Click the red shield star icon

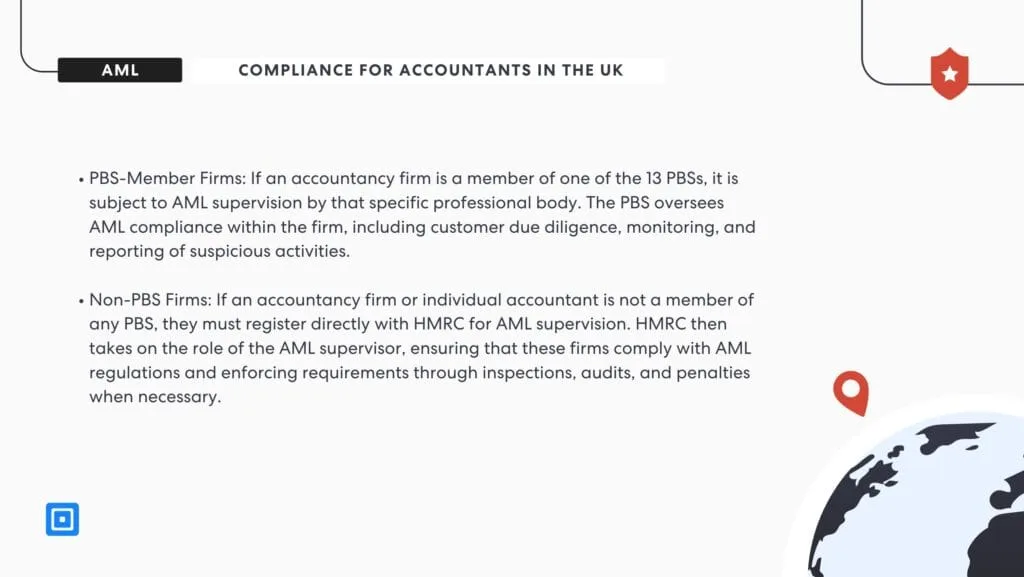tap(949, 76)
